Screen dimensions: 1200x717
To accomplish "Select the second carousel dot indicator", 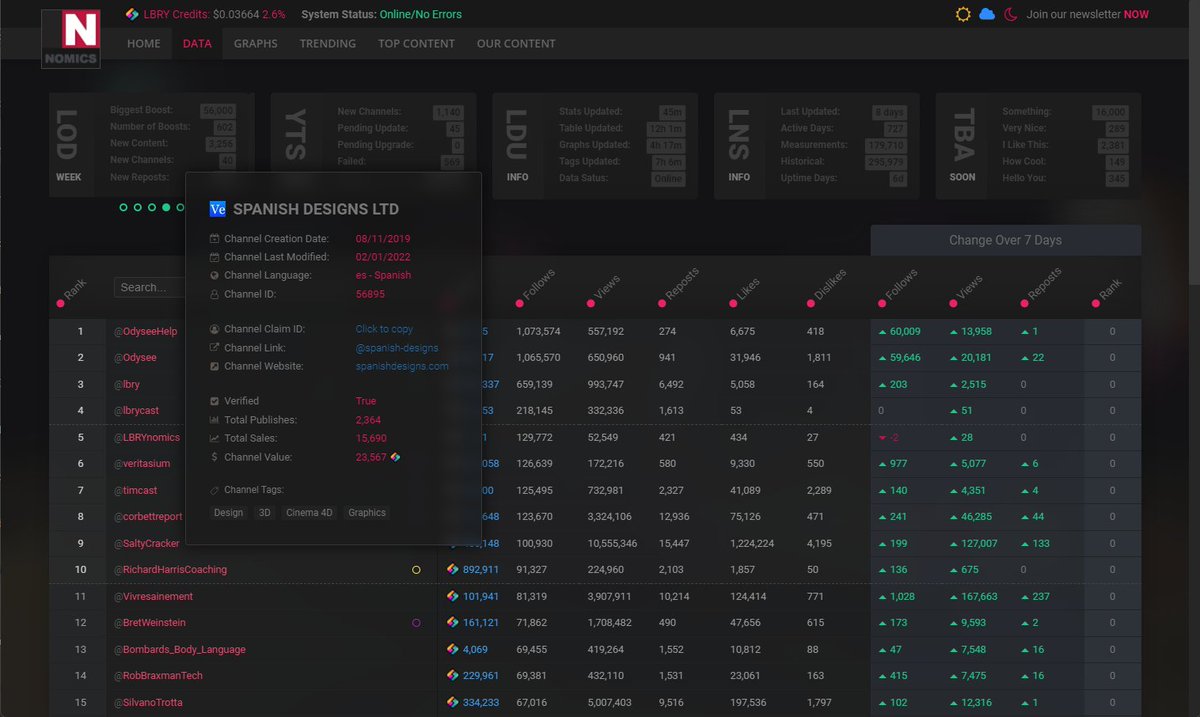I will [137, 207].
